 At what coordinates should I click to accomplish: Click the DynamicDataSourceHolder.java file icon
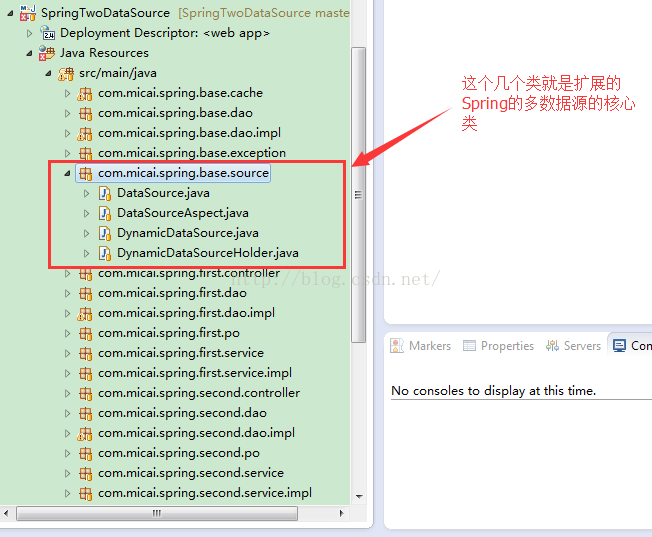point(105,253)
